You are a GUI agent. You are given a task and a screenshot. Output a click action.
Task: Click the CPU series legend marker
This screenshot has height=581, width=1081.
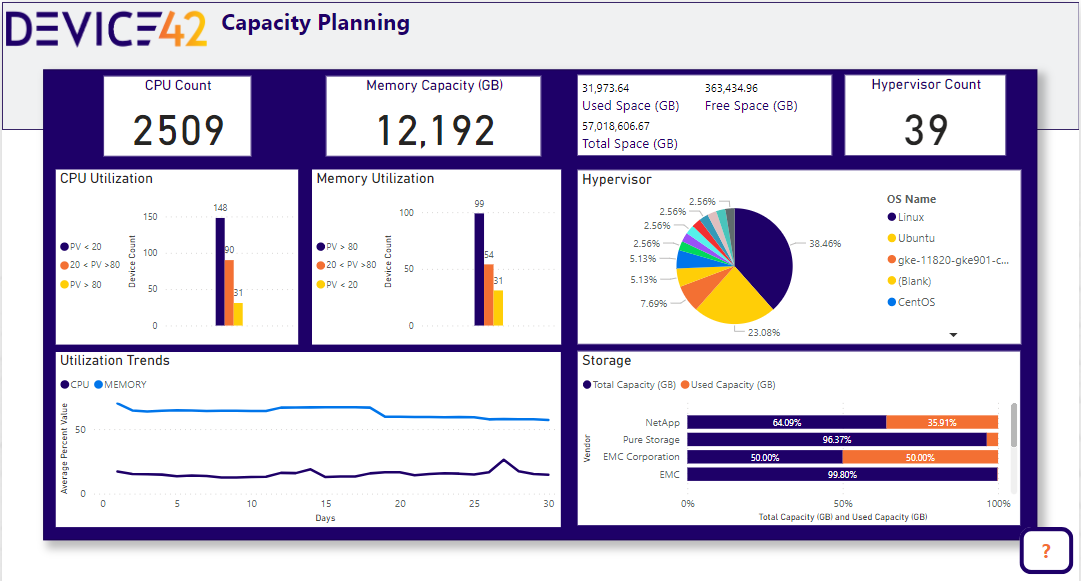(65, 385)
